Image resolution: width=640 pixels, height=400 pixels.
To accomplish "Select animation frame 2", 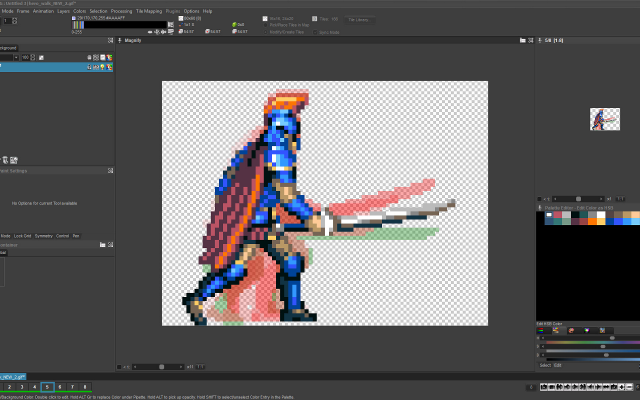I will (x=9, y=387).
